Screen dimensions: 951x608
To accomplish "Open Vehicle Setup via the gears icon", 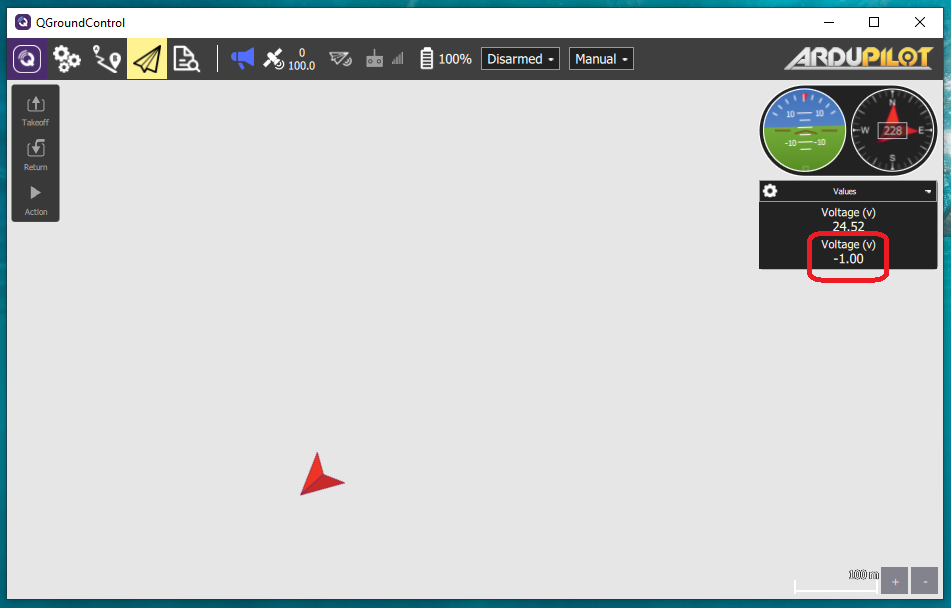I will (x=66, y=58).
